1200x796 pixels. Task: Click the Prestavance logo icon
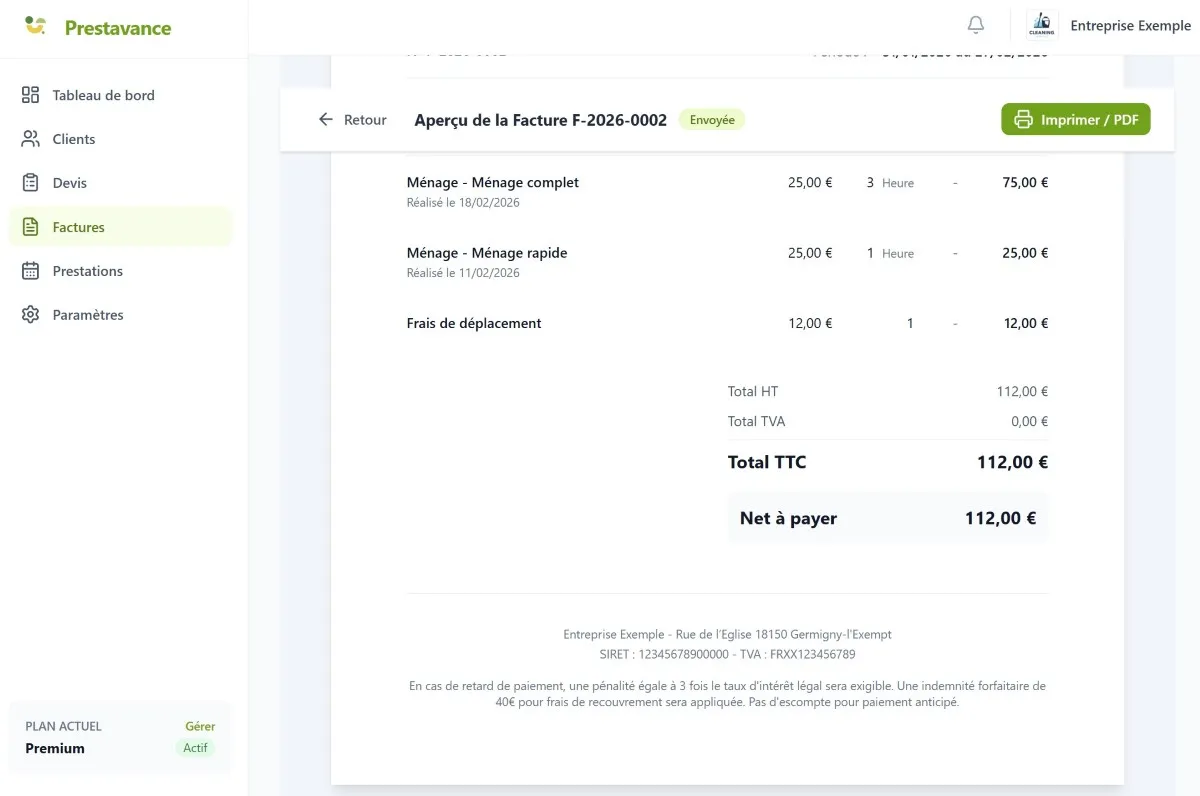[36, 26]
